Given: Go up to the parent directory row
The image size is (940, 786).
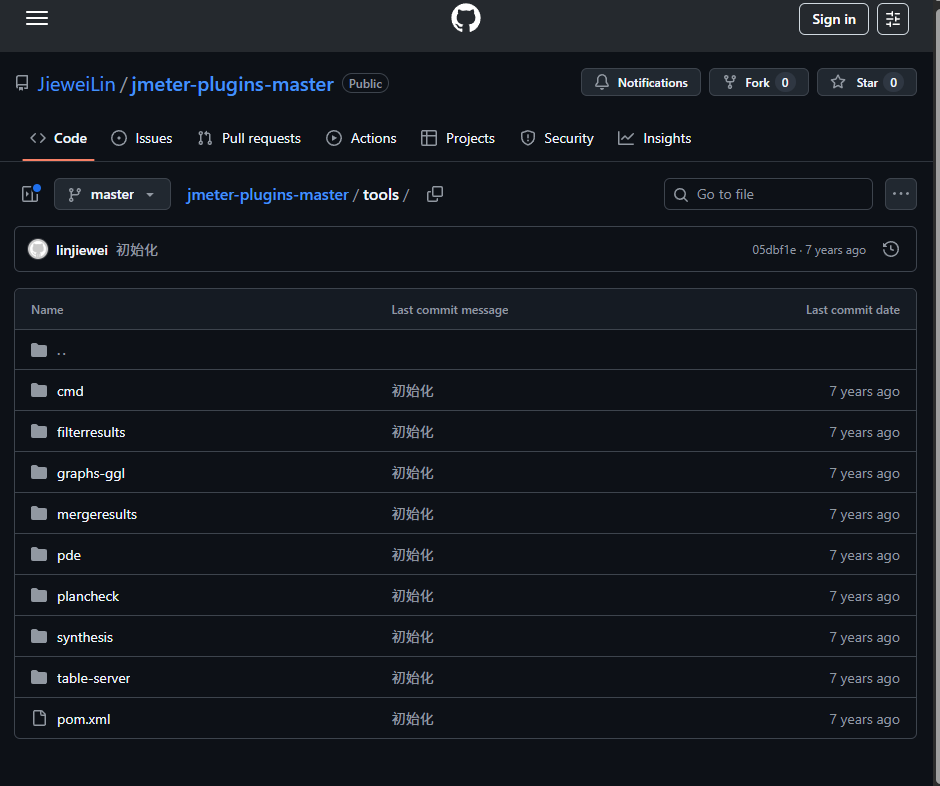Looking at the screenshot, I should tap(465, 350).
